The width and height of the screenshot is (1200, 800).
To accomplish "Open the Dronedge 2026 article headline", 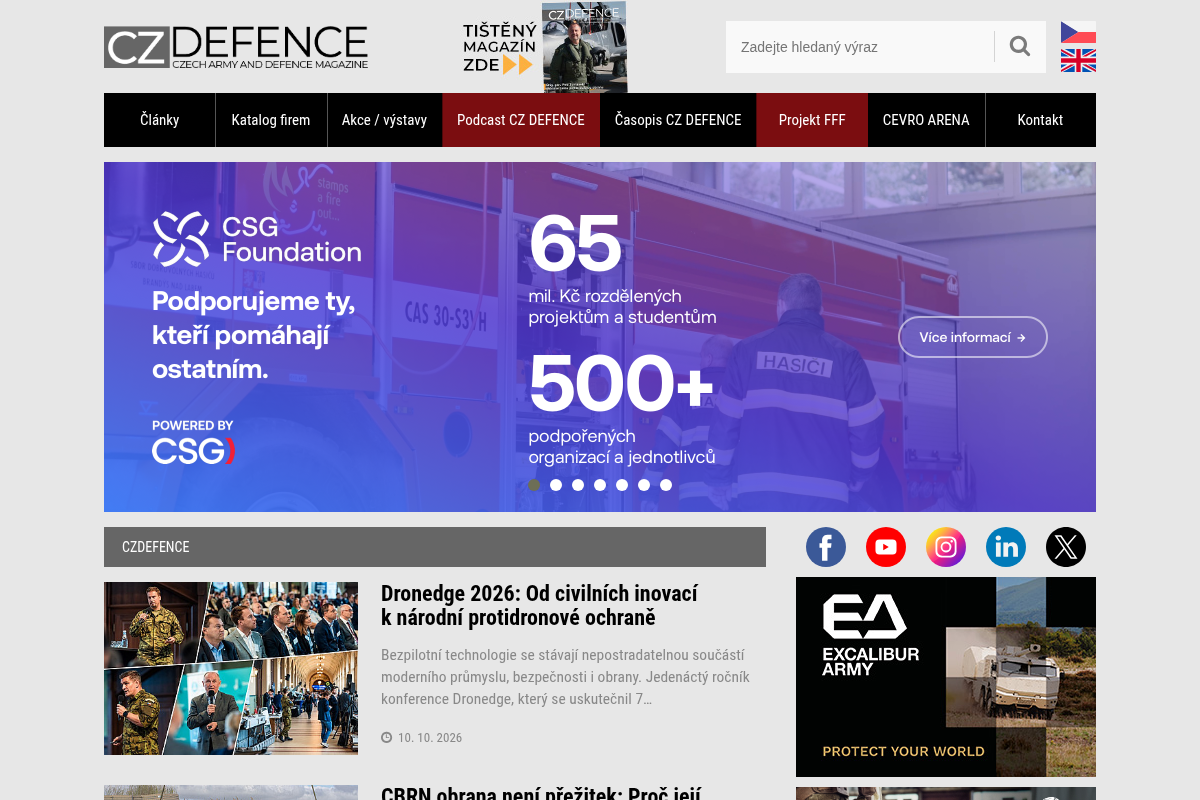I will (x=539, y=605).
